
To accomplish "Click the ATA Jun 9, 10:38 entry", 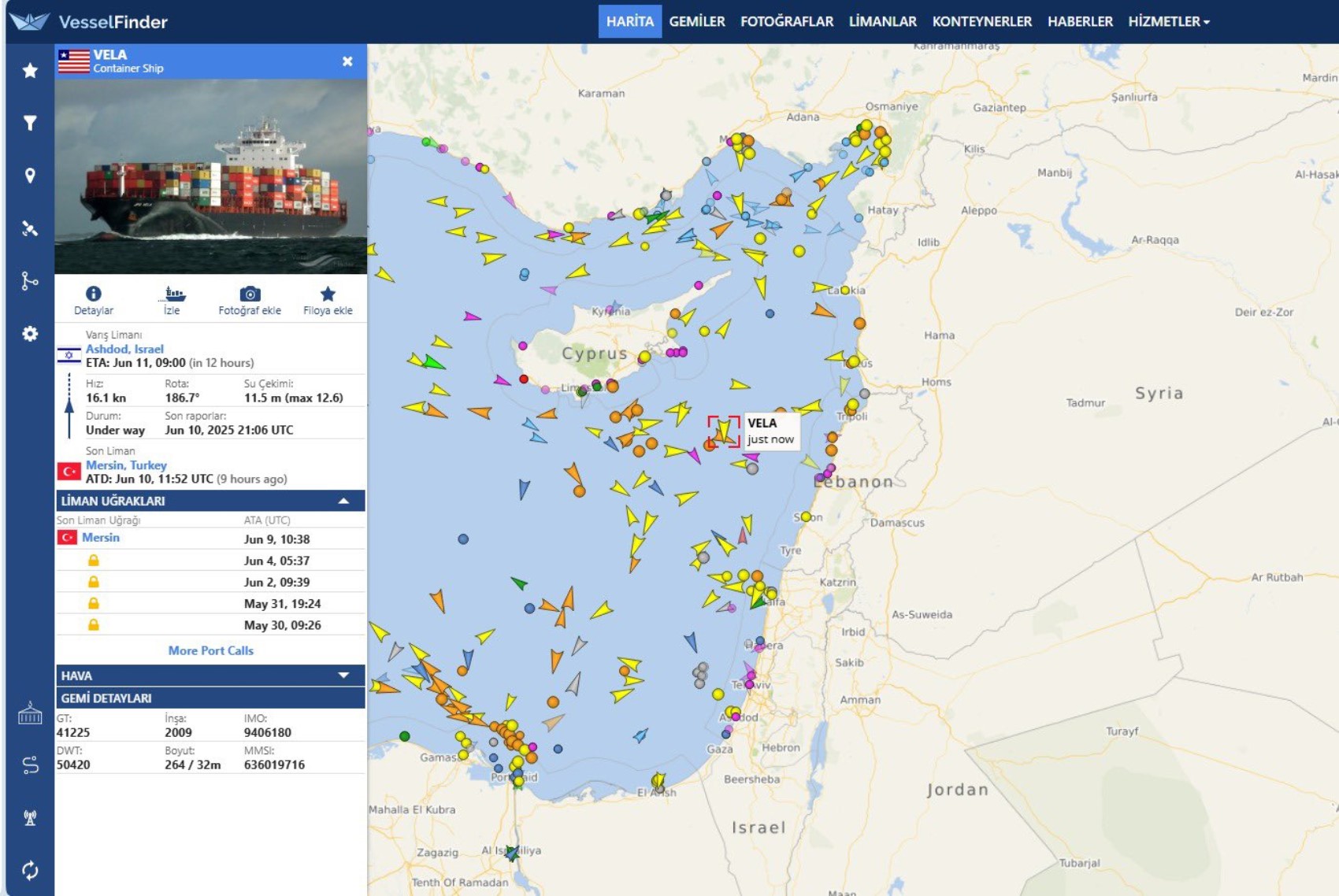I will [276, 539].
